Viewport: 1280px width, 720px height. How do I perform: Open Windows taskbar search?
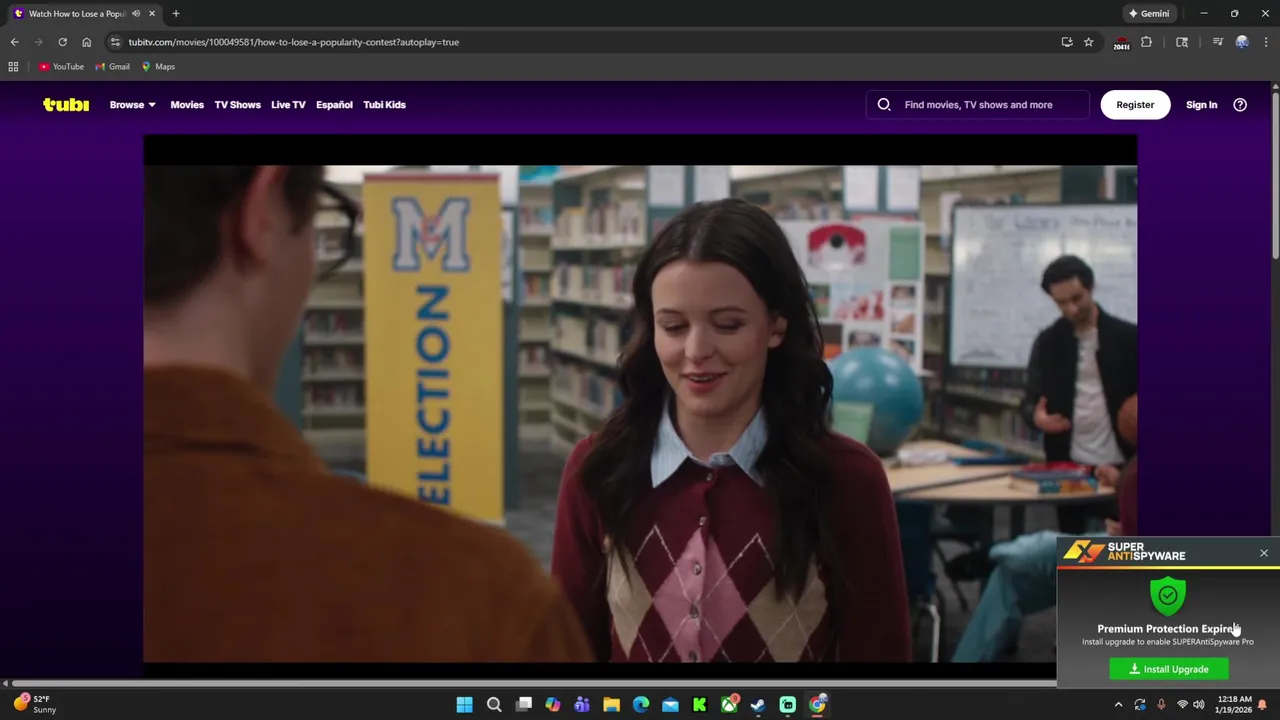click(494, 705)
